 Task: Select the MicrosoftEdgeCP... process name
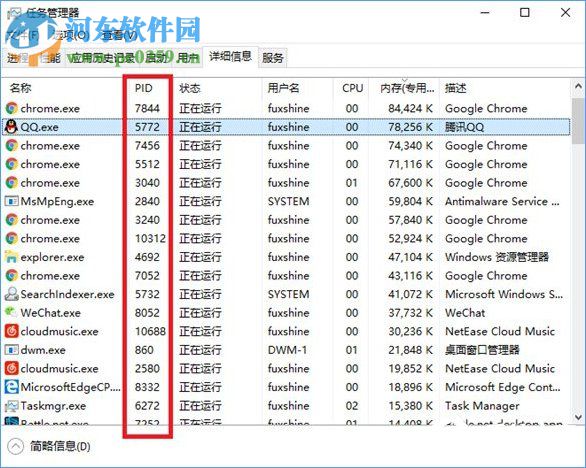71,387
